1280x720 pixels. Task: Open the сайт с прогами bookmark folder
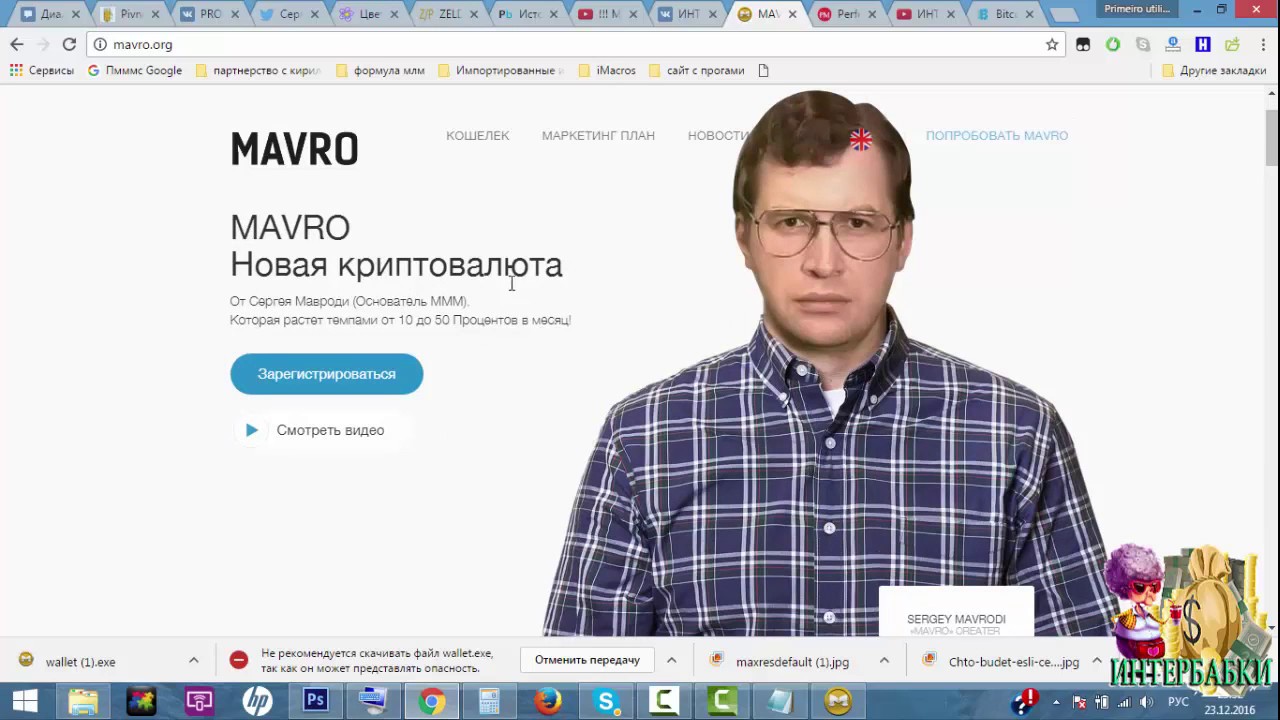tap(697, 70)
